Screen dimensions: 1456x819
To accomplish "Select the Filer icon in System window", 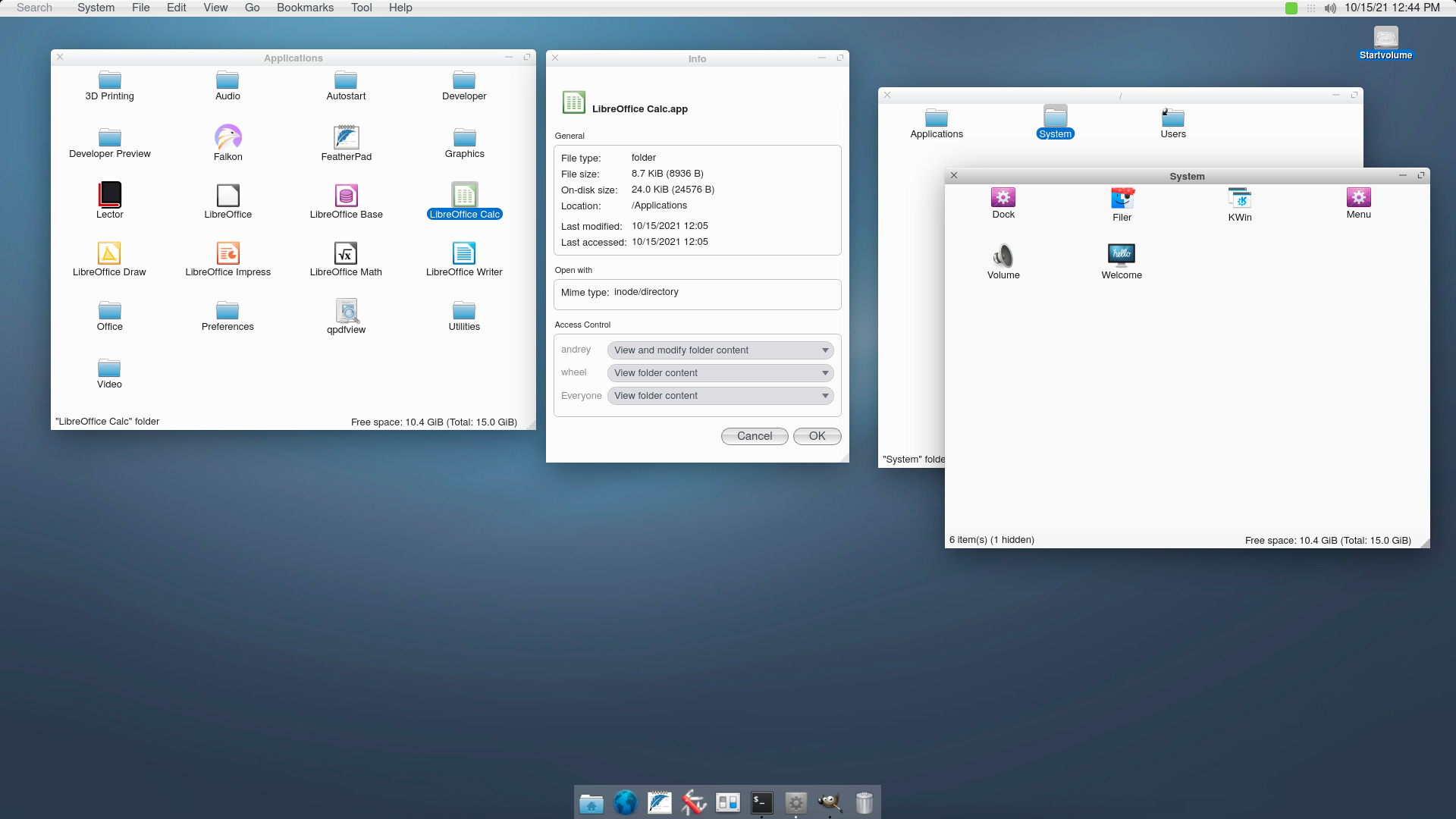I will coord(1122,199).
